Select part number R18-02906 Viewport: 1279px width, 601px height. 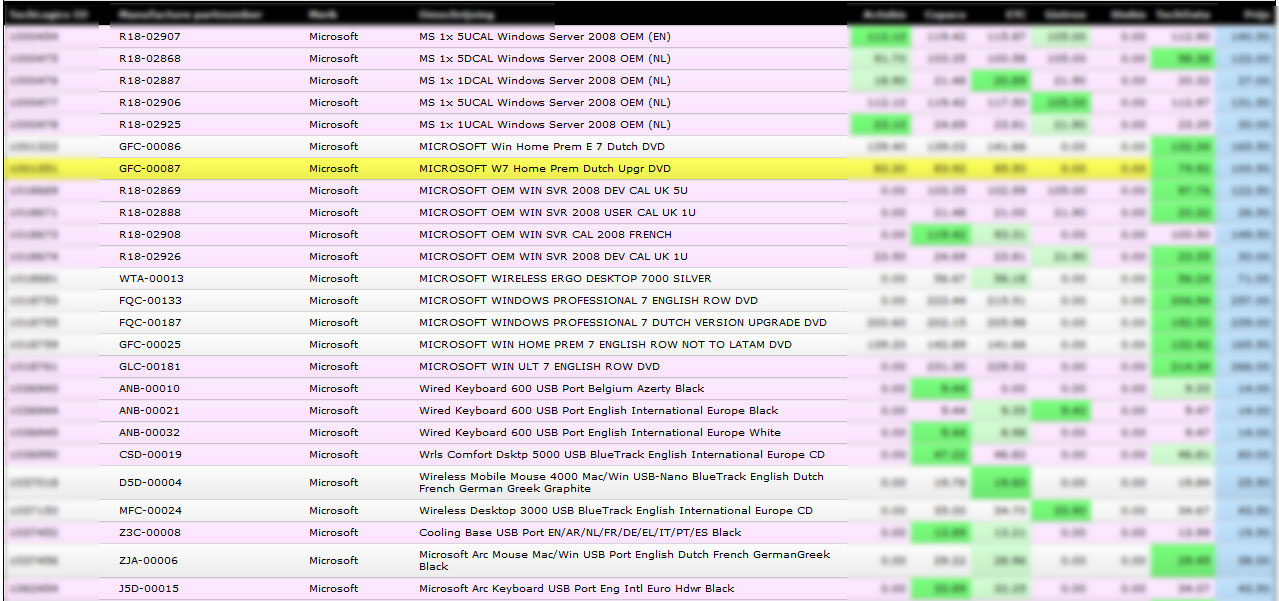(x=150, y=103)
